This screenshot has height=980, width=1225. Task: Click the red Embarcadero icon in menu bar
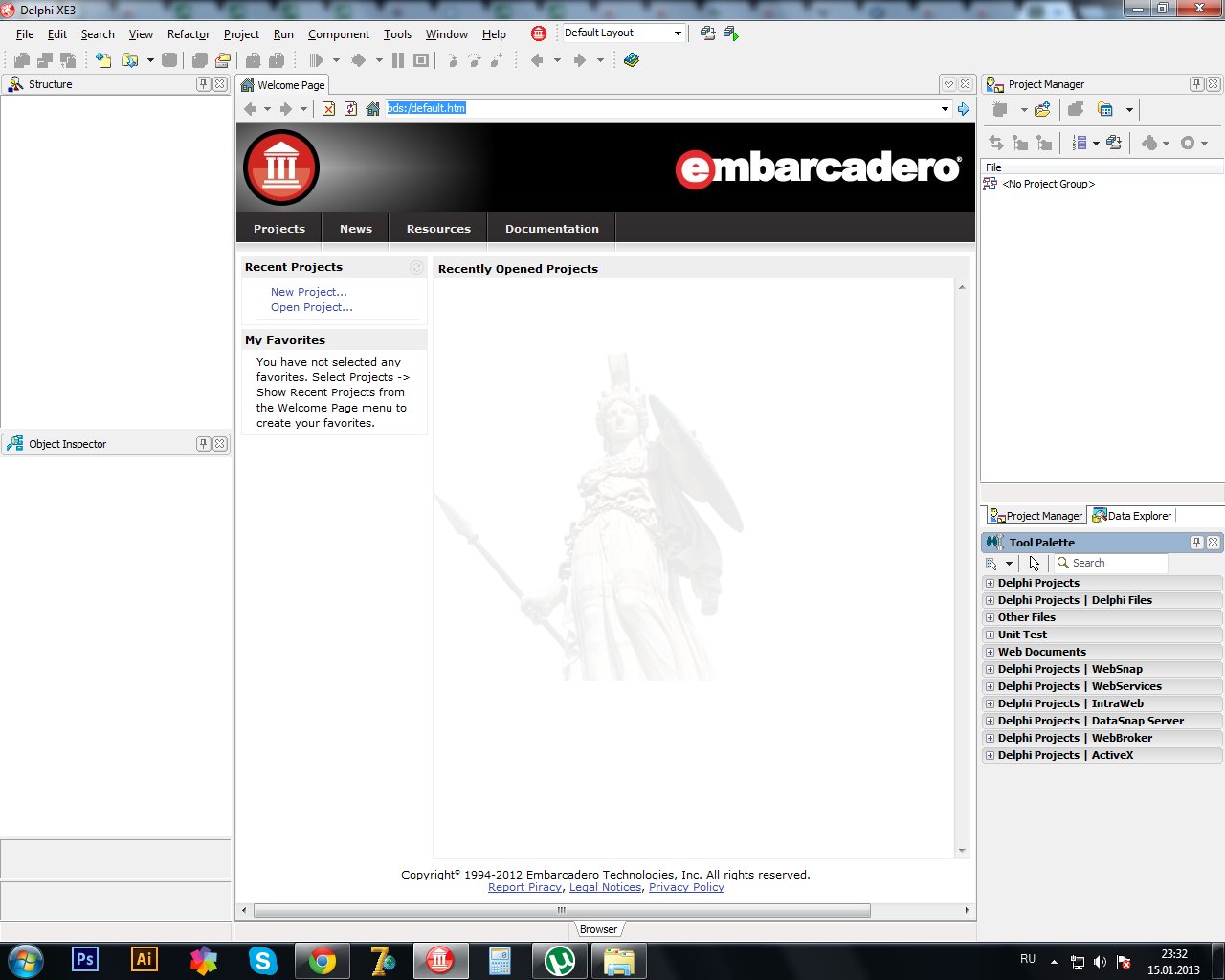(x=539, y=33)
